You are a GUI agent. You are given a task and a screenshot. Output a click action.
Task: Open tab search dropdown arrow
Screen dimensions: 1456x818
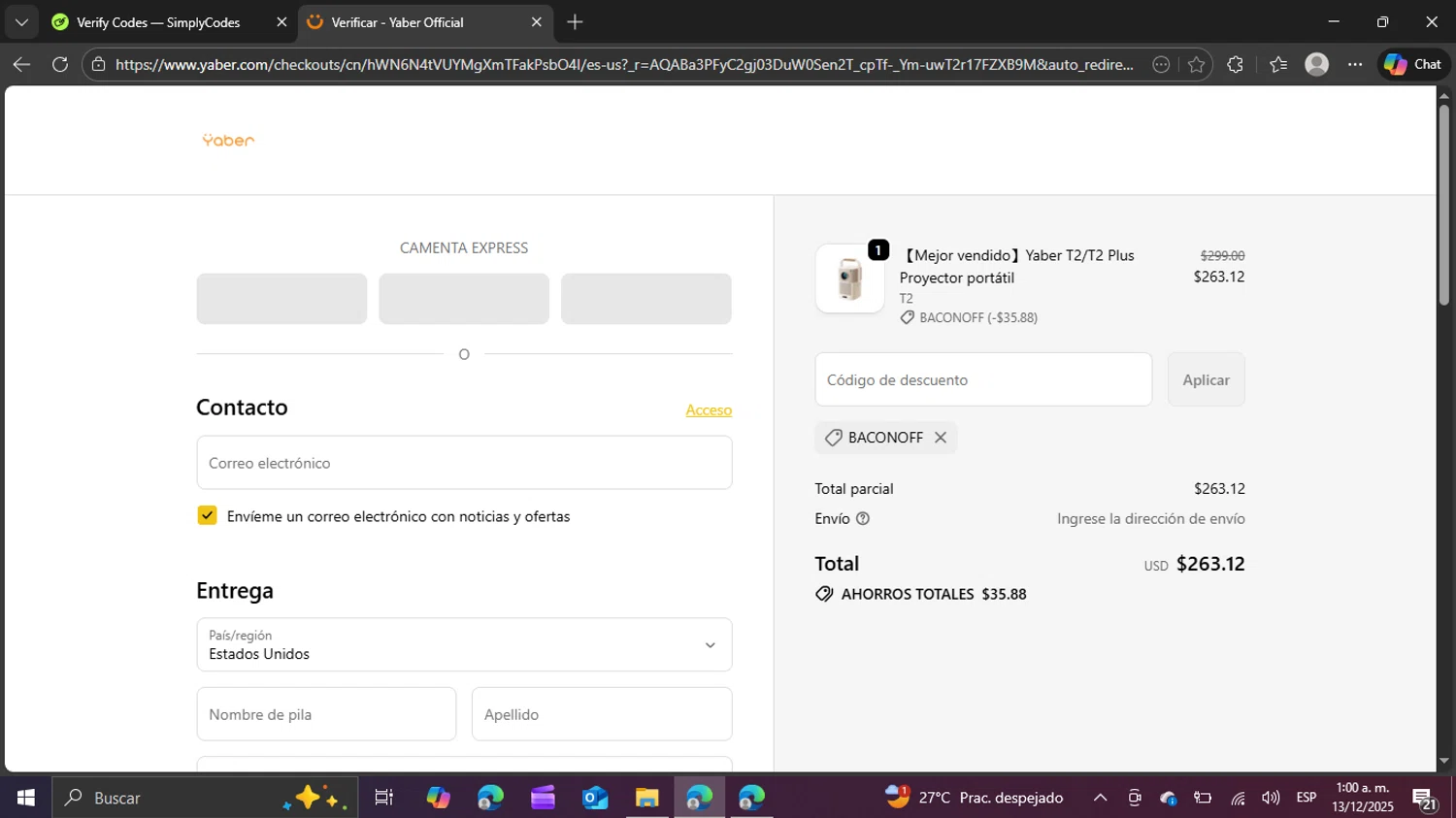point(21,22)
